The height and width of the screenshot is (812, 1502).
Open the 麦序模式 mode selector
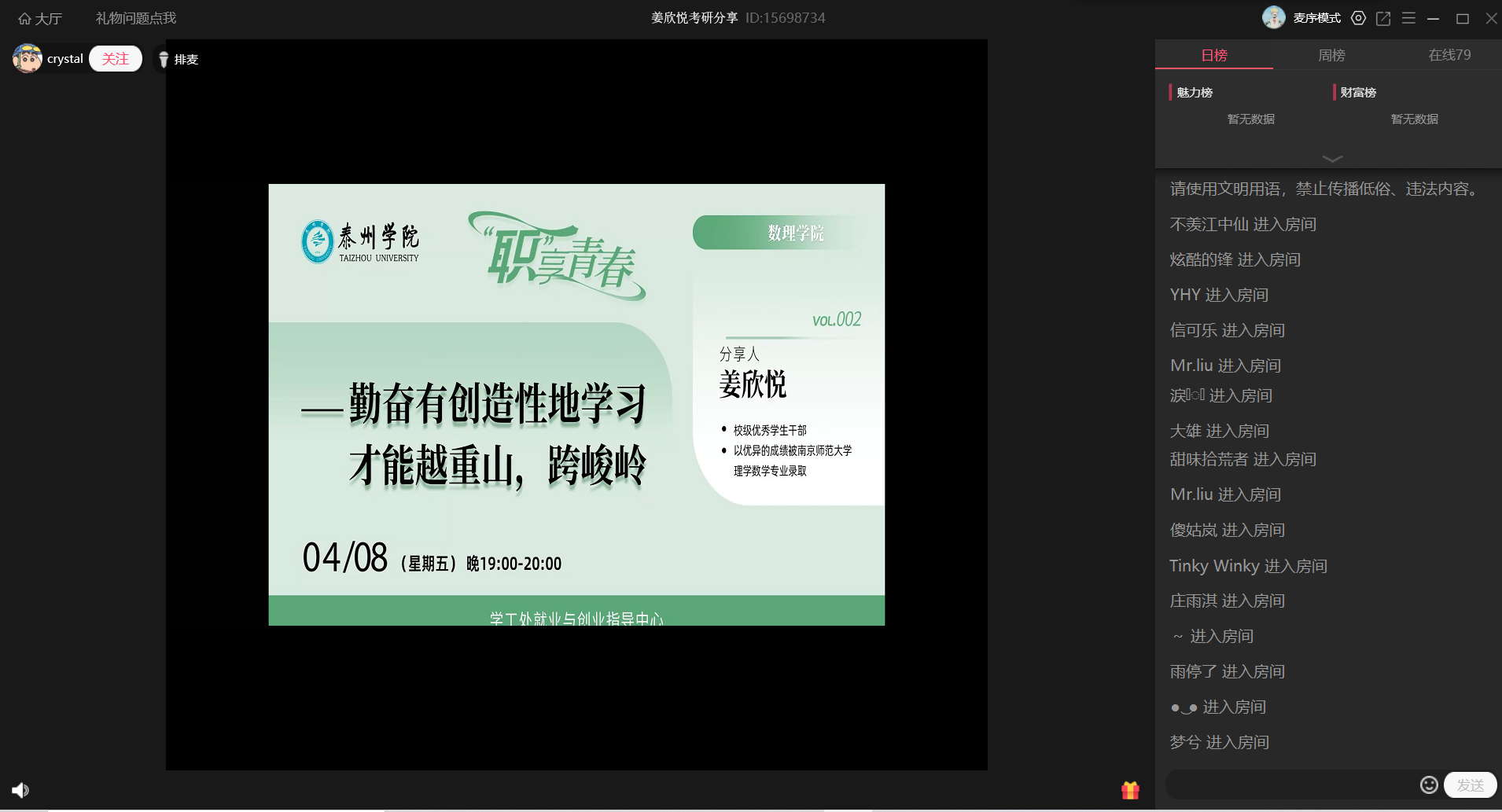pos(1316,18)
